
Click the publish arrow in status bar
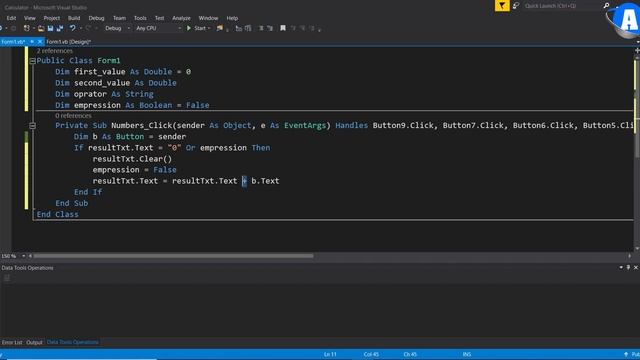[626, 354]
